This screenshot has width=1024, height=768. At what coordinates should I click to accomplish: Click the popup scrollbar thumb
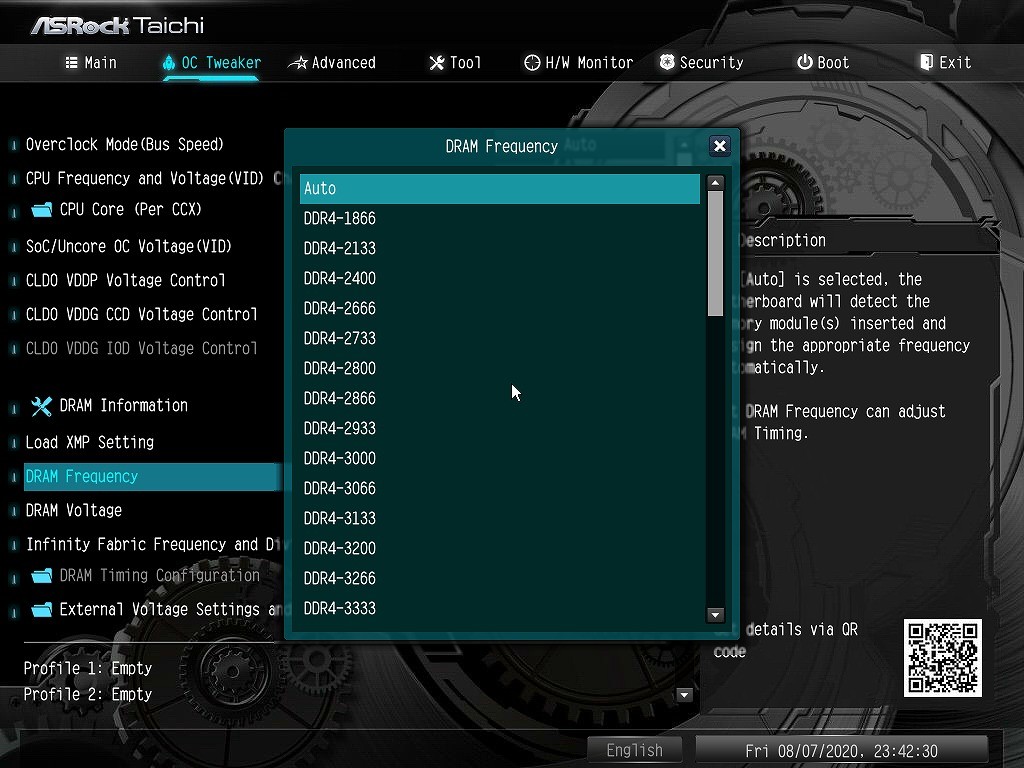[x=715, y=254]
